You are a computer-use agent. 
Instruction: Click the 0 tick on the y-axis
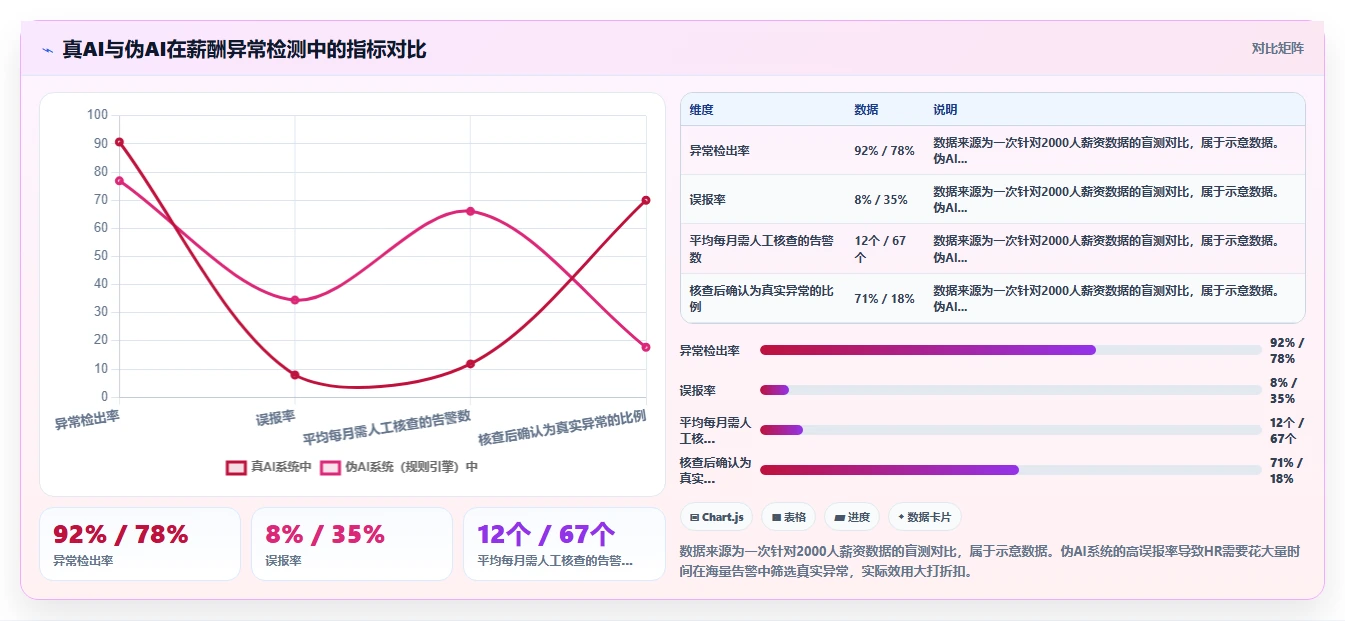click(104, 397)
